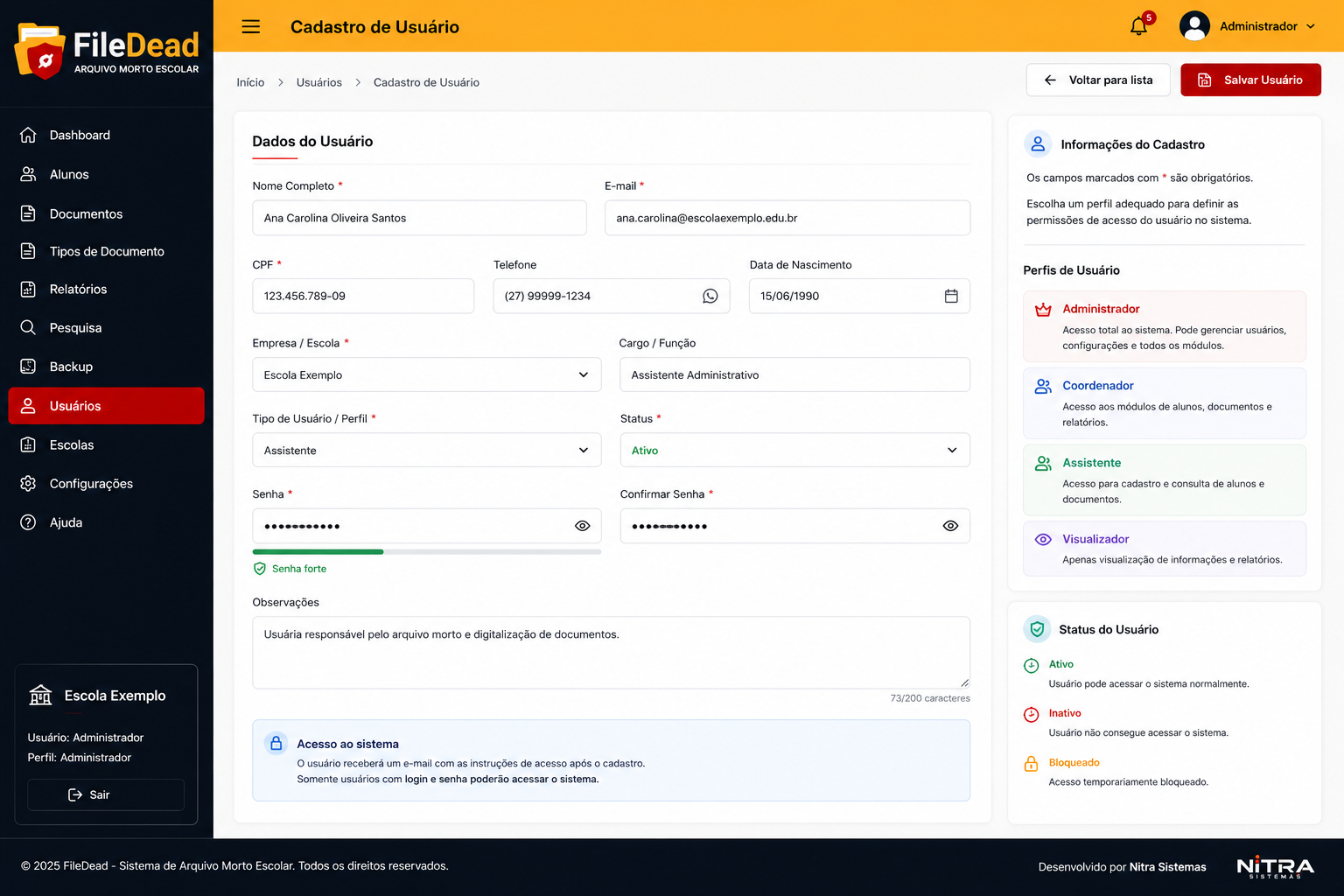Screen dimensions: 1344x896
Task: Click the Escola Exemplo sidebar title
Action: click(115, 696)
